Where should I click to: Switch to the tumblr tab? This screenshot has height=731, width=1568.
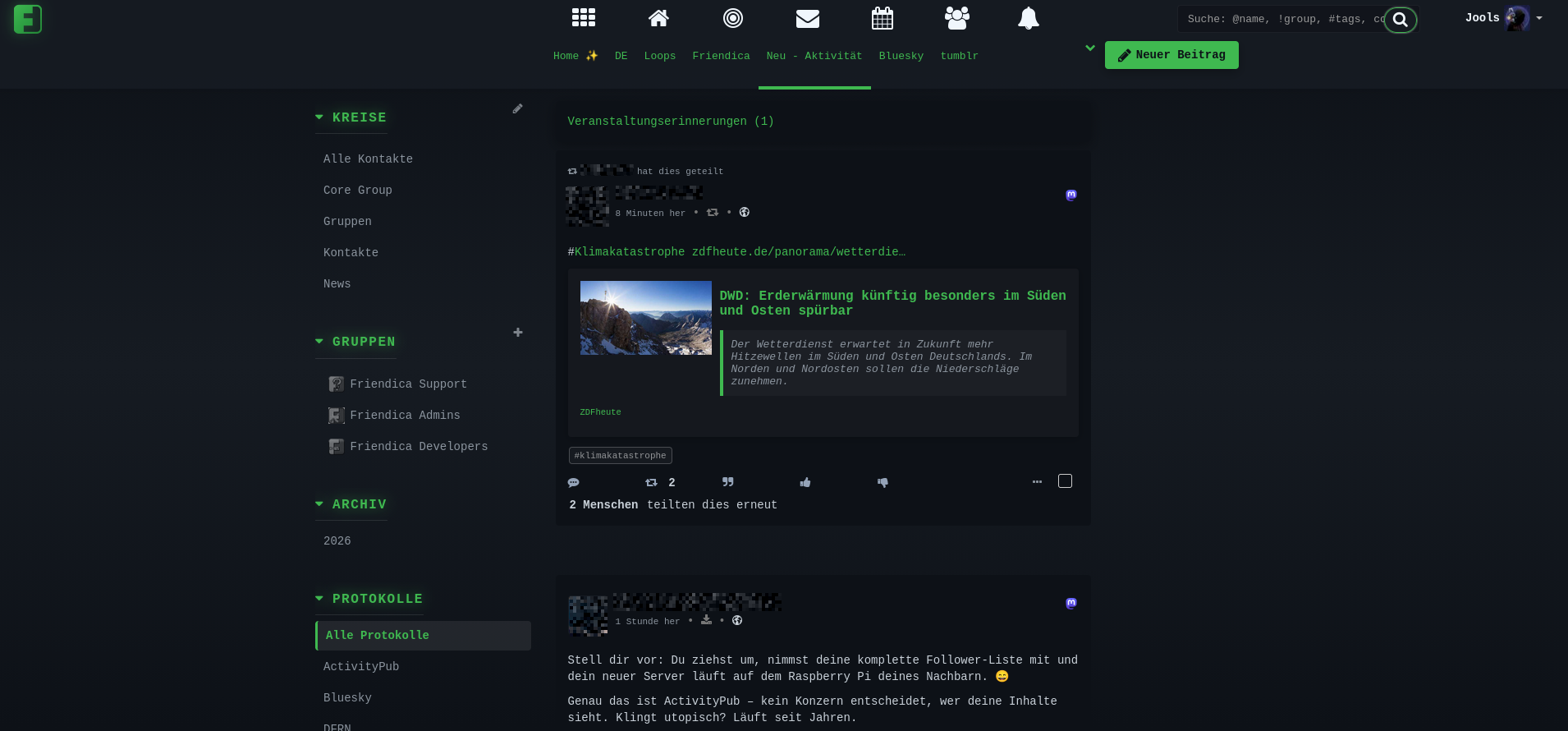point(960,56)
